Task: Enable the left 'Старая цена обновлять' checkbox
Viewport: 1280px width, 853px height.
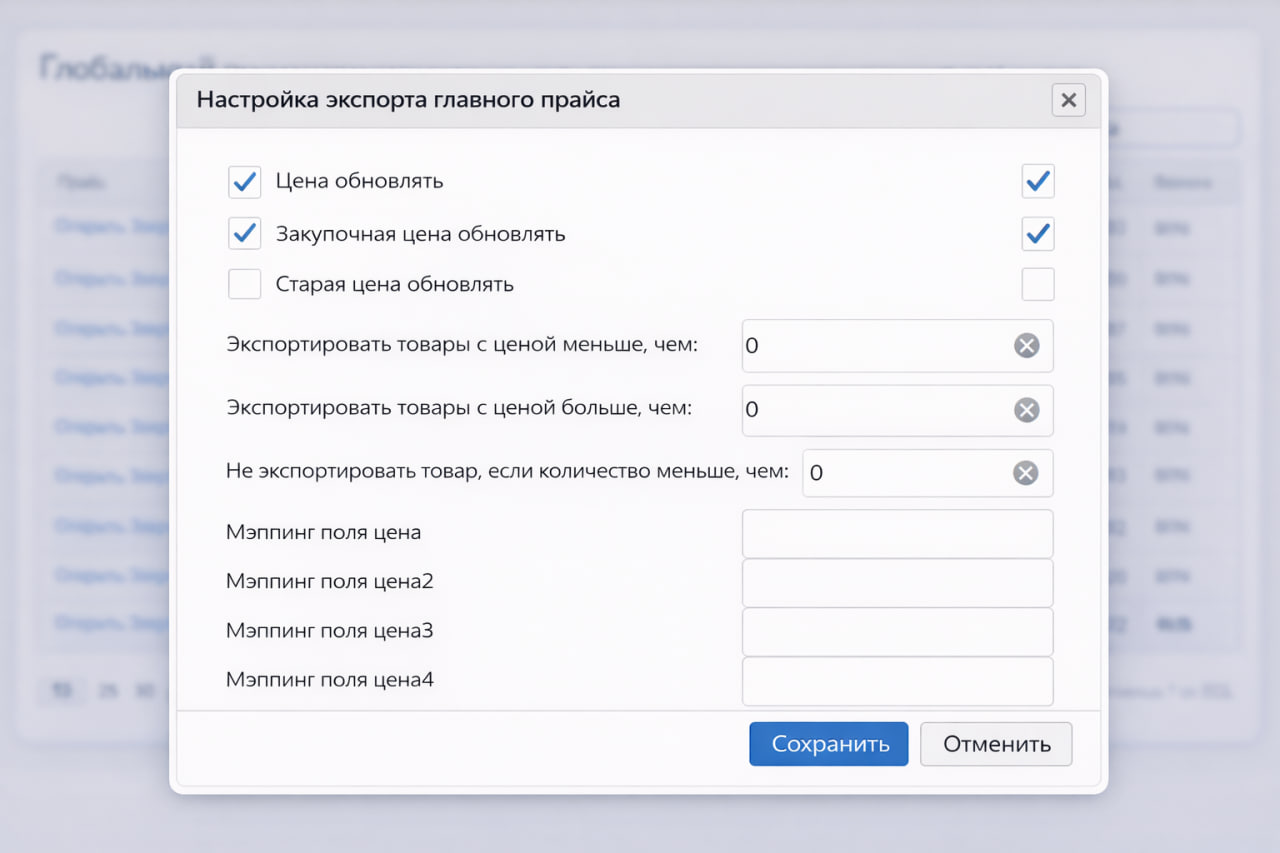Action: 245,284
